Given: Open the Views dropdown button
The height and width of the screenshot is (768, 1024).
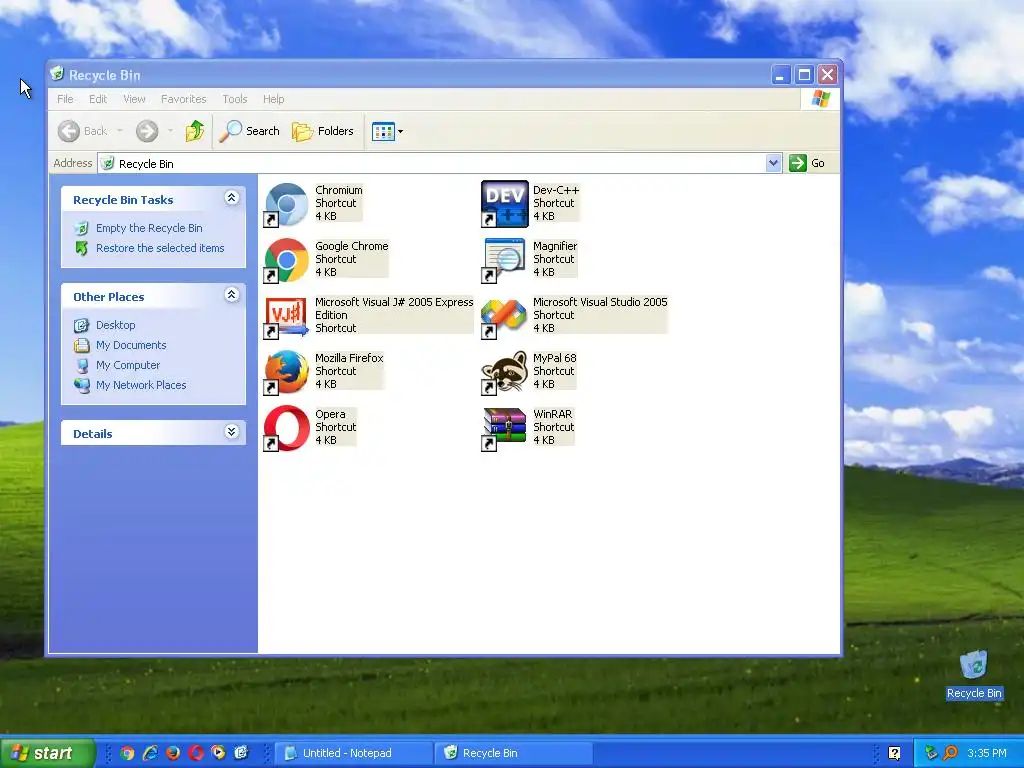Looking at the screenshot, I should 387,131.
